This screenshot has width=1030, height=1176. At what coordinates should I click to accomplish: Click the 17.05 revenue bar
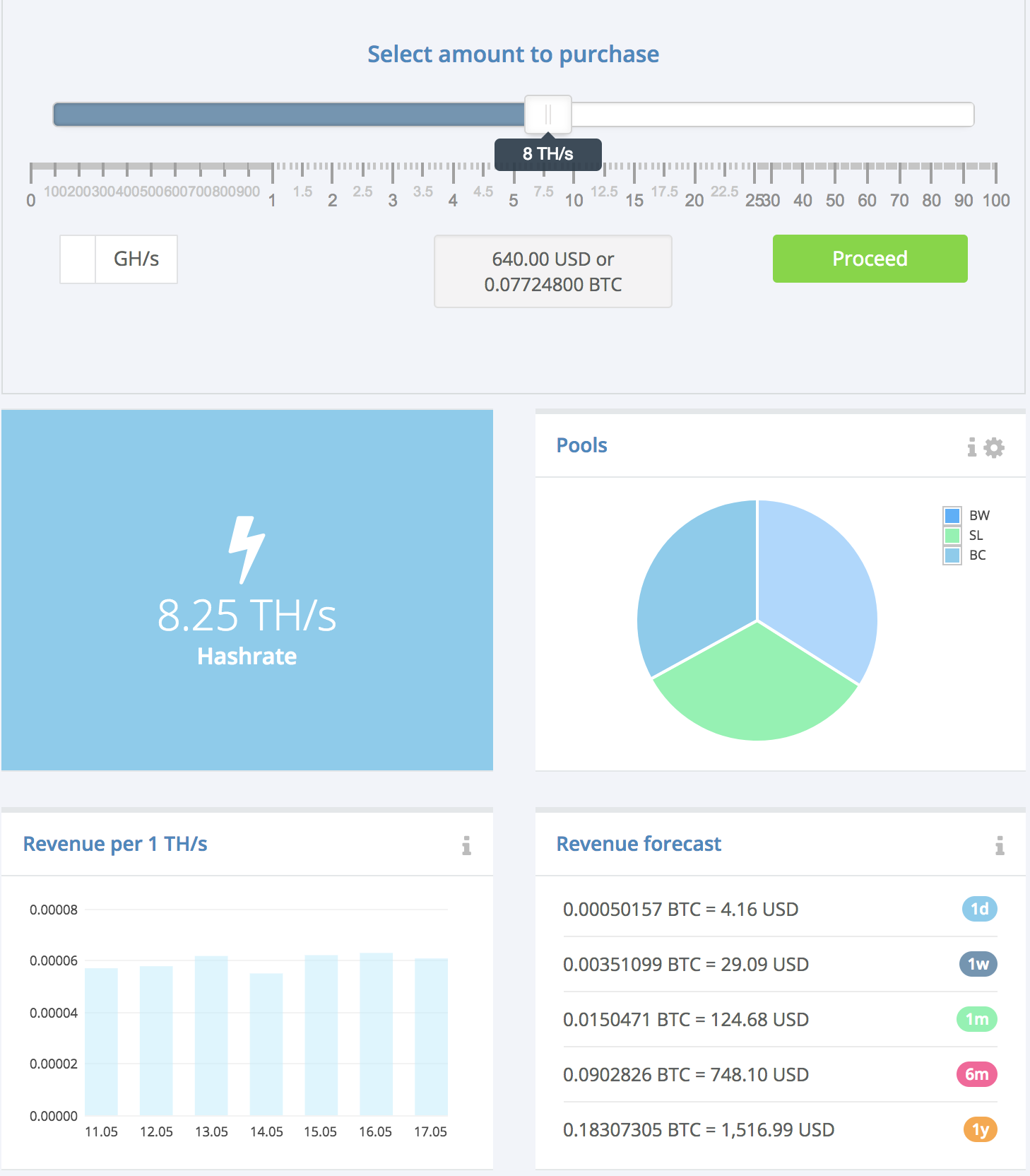click(431, 1037)
